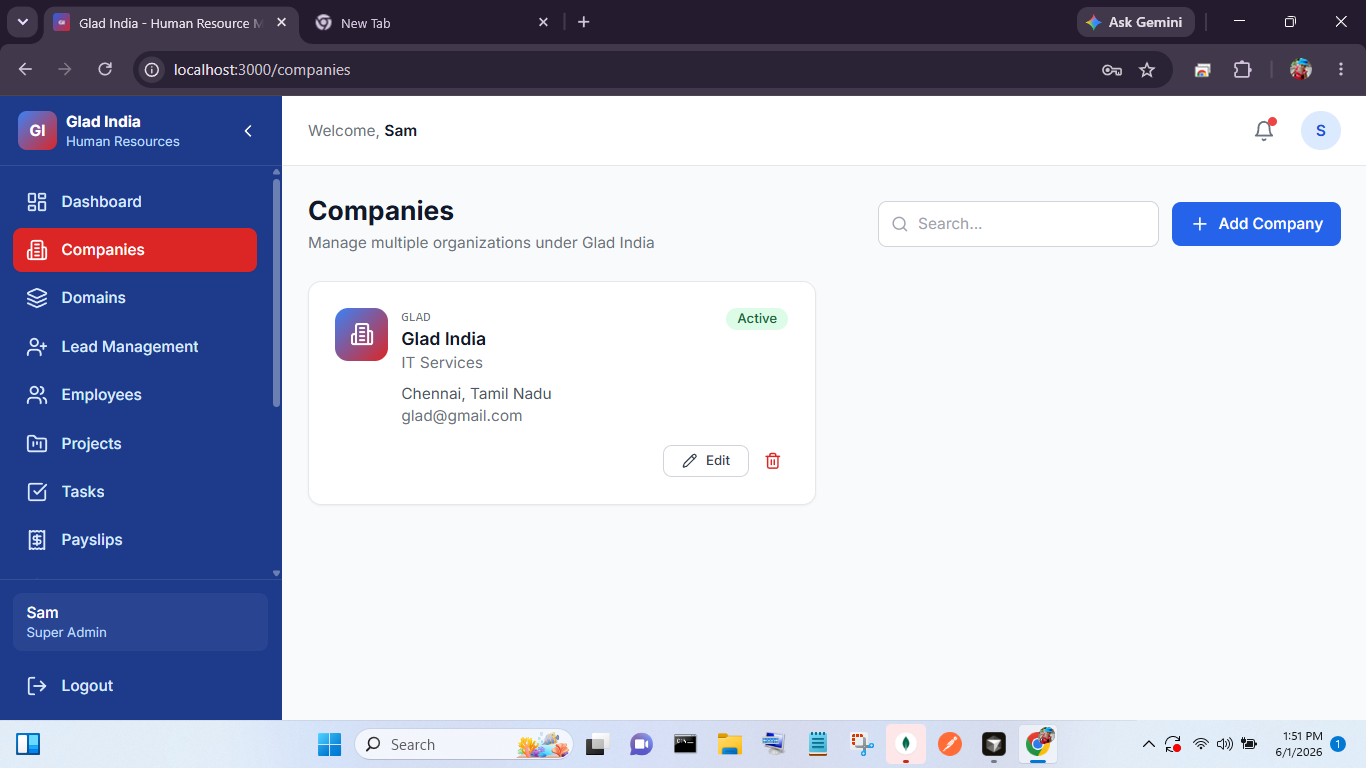The height and width of the screenshot is (768, 1366).
Task: Go back with browser back arrow
Action: coord(26,69)
